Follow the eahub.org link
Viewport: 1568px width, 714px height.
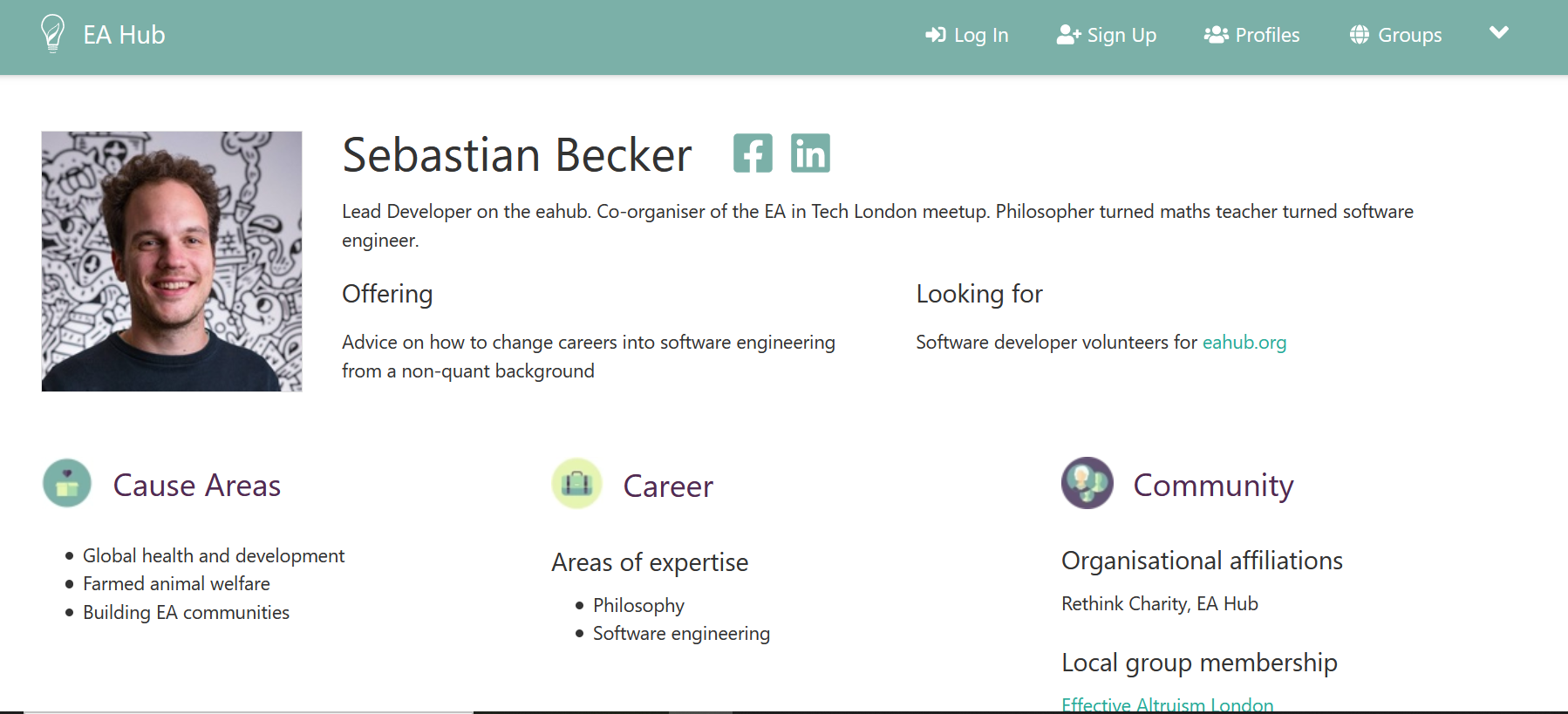(1244, 343)
